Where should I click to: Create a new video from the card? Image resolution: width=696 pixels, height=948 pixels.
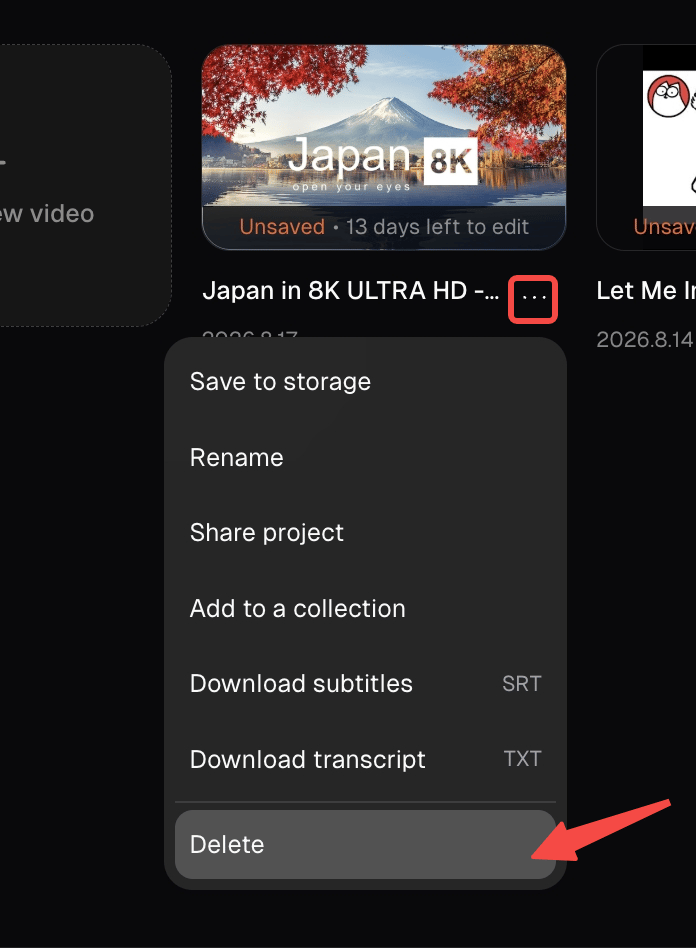85,185
